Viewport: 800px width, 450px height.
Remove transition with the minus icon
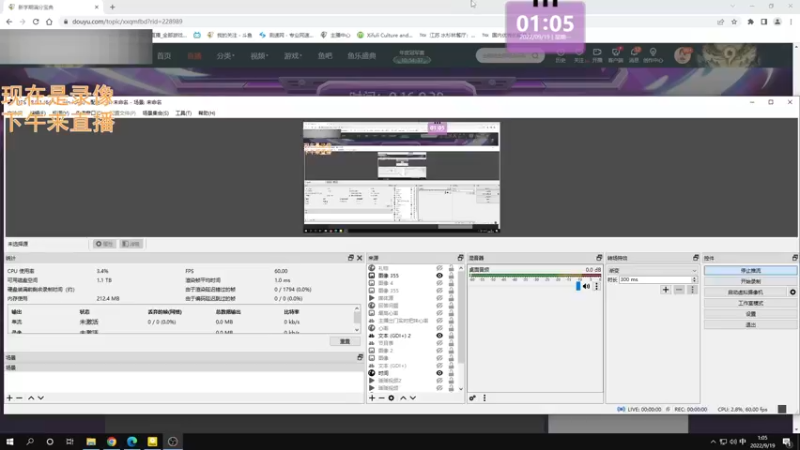[679, 290]
